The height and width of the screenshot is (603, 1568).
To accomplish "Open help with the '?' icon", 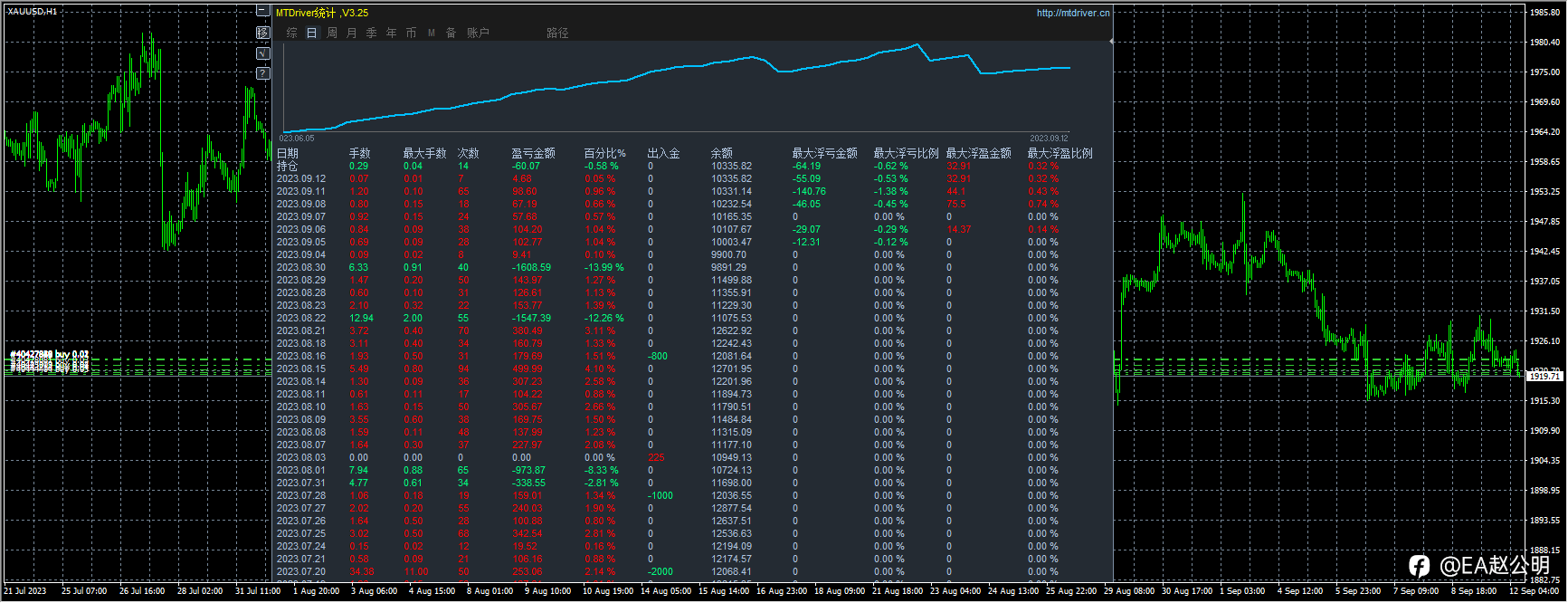I will 262,73.
